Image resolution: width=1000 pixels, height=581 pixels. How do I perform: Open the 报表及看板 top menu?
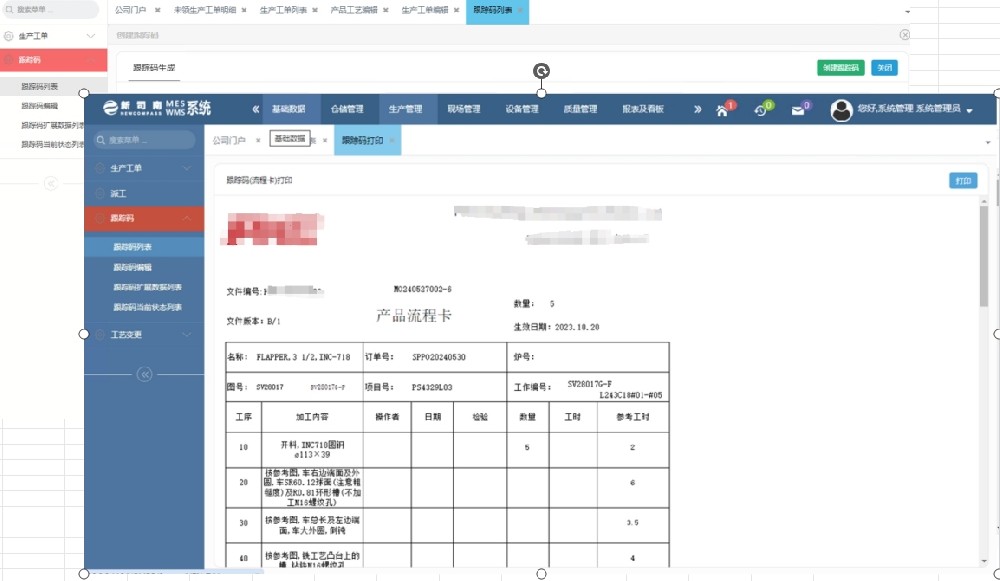point(643,109)
